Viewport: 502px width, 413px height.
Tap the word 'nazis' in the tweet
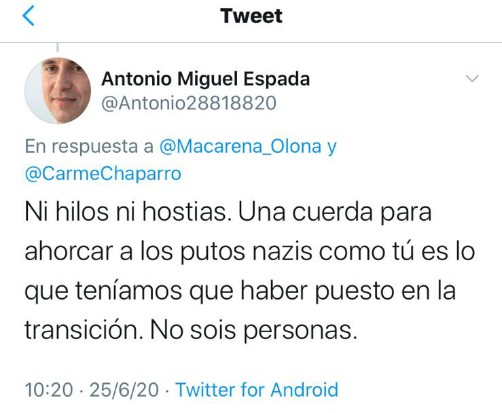tap(282, 251)
